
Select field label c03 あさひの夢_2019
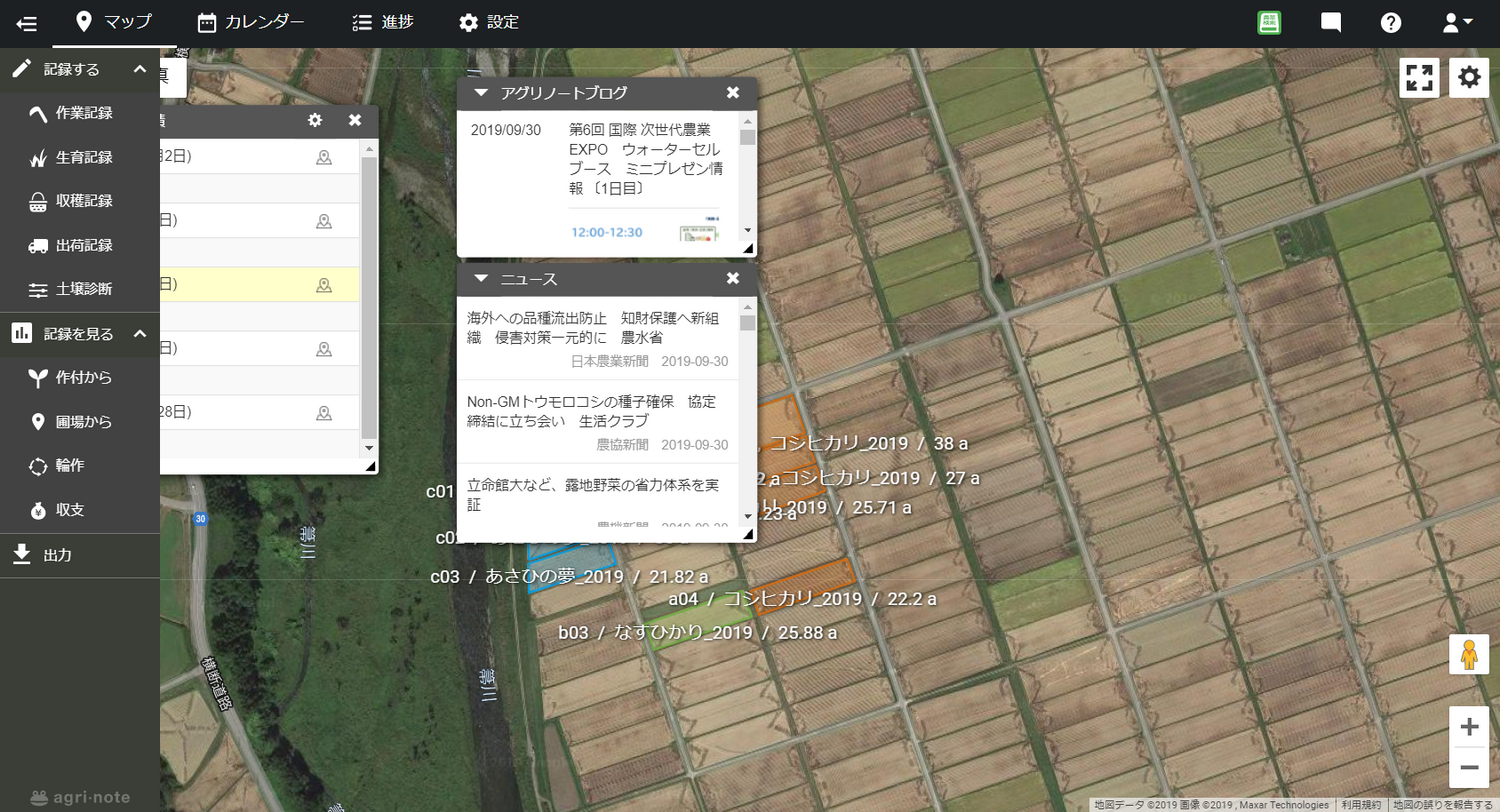(x=569, y=577)
